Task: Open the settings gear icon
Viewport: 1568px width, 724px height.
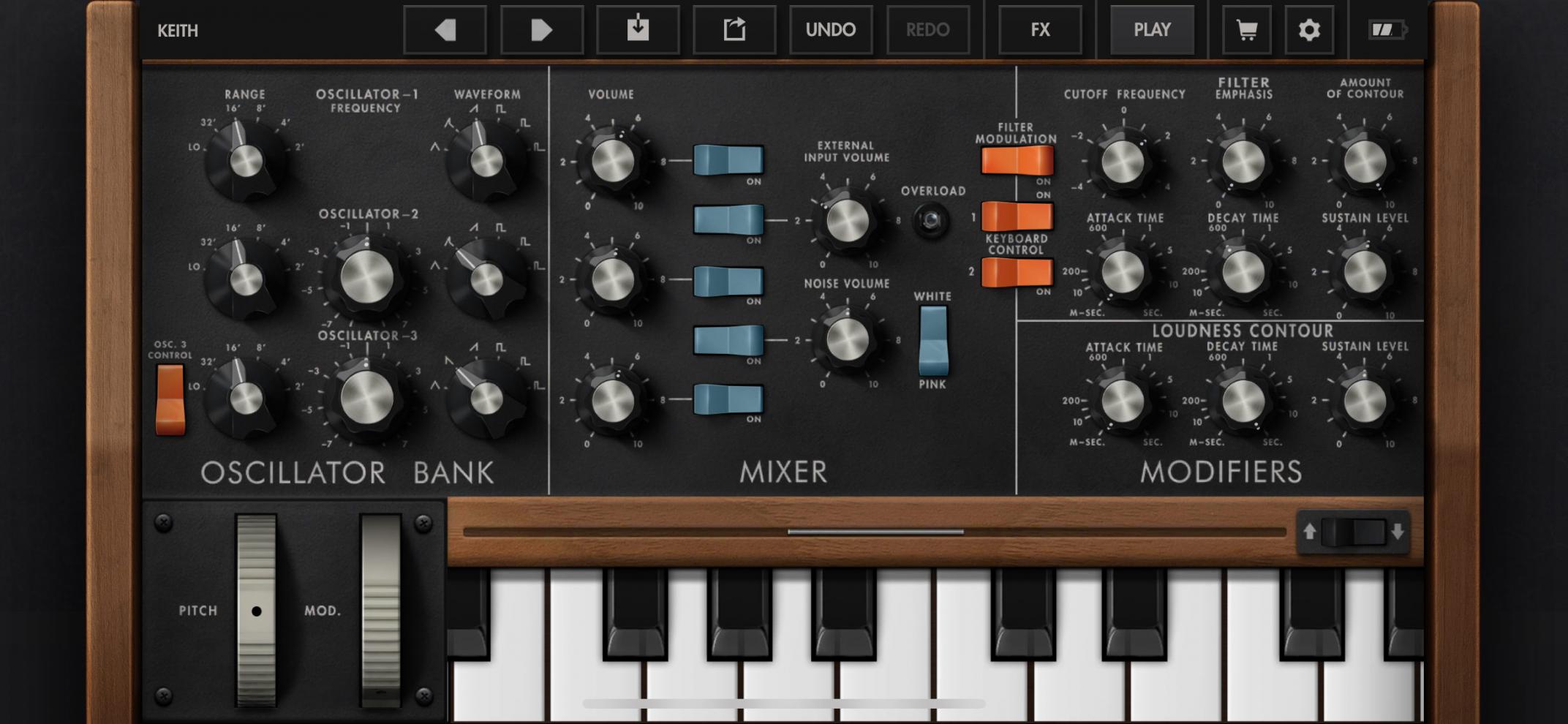Action: [x=1309, y=30]
